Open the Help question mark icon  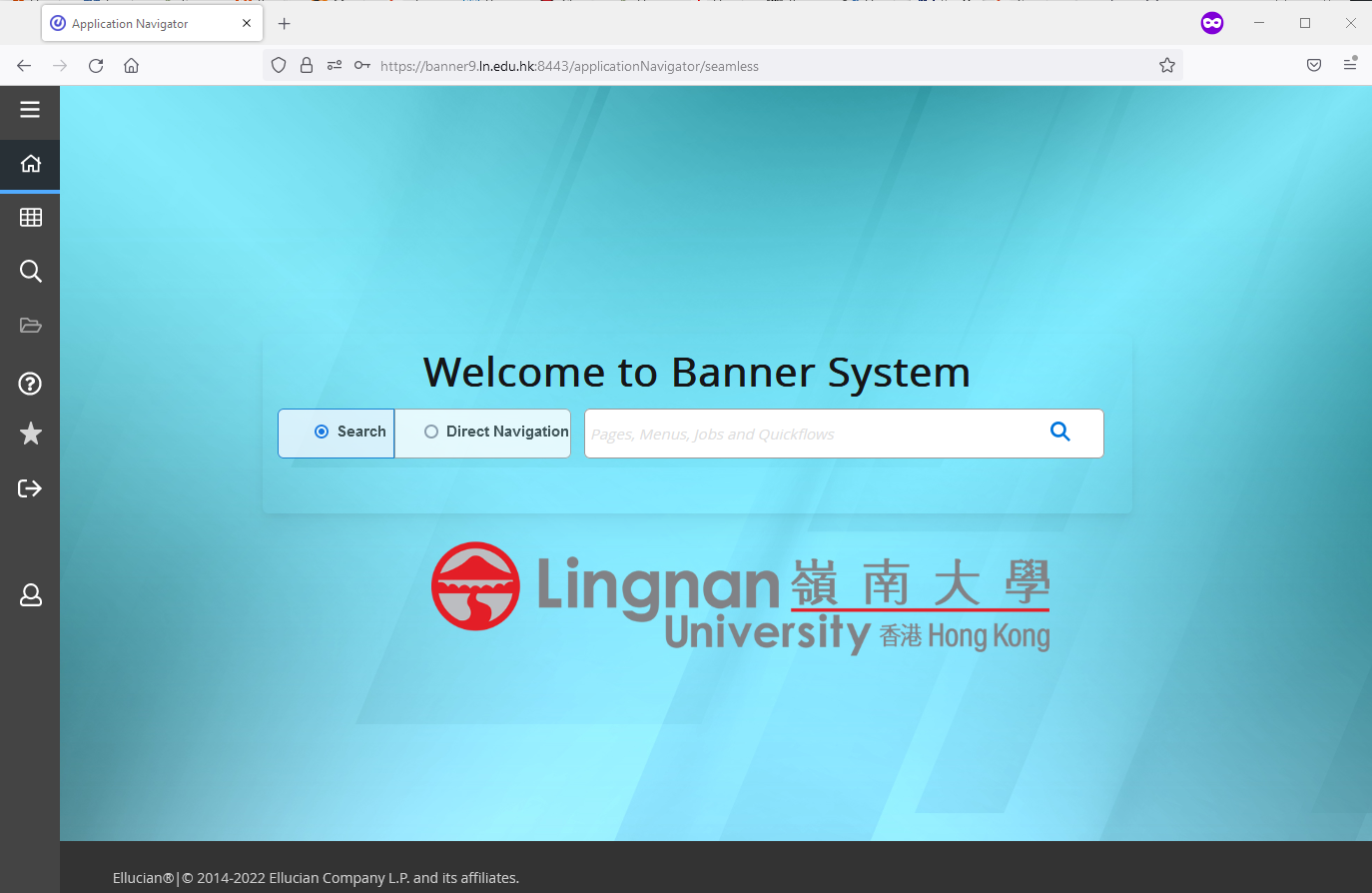[x=30, y=383]
